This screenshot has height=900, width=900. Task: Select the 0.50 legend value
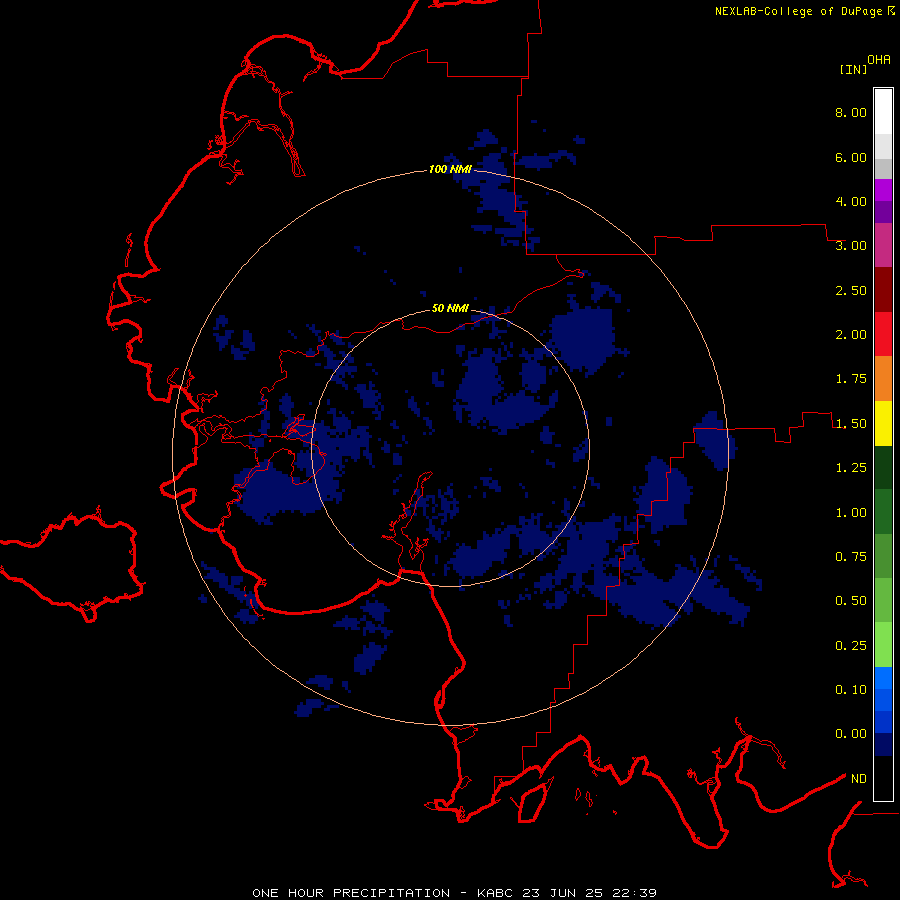click(x=851, y=601)
